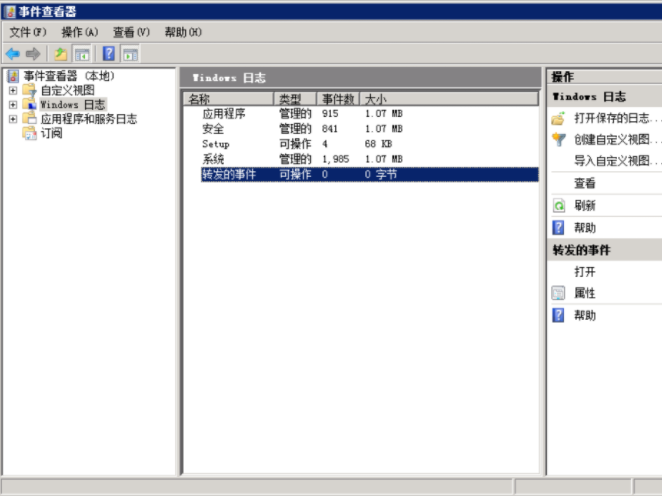
Task: Open the 查看(V) menu
Action: point(131,32)
